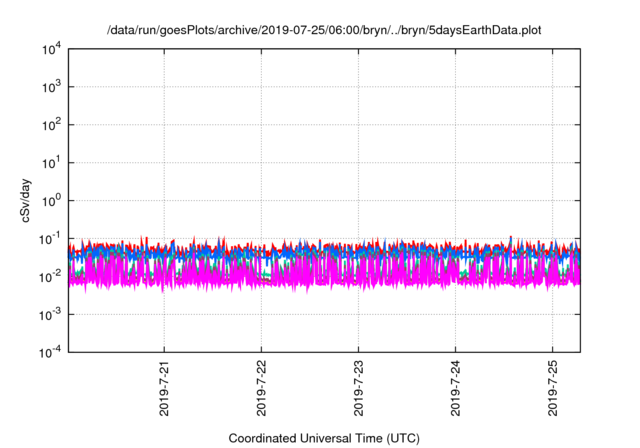Click the 2019-7-21 date tick label
This screenshot has height=448, width=640.
164,388
